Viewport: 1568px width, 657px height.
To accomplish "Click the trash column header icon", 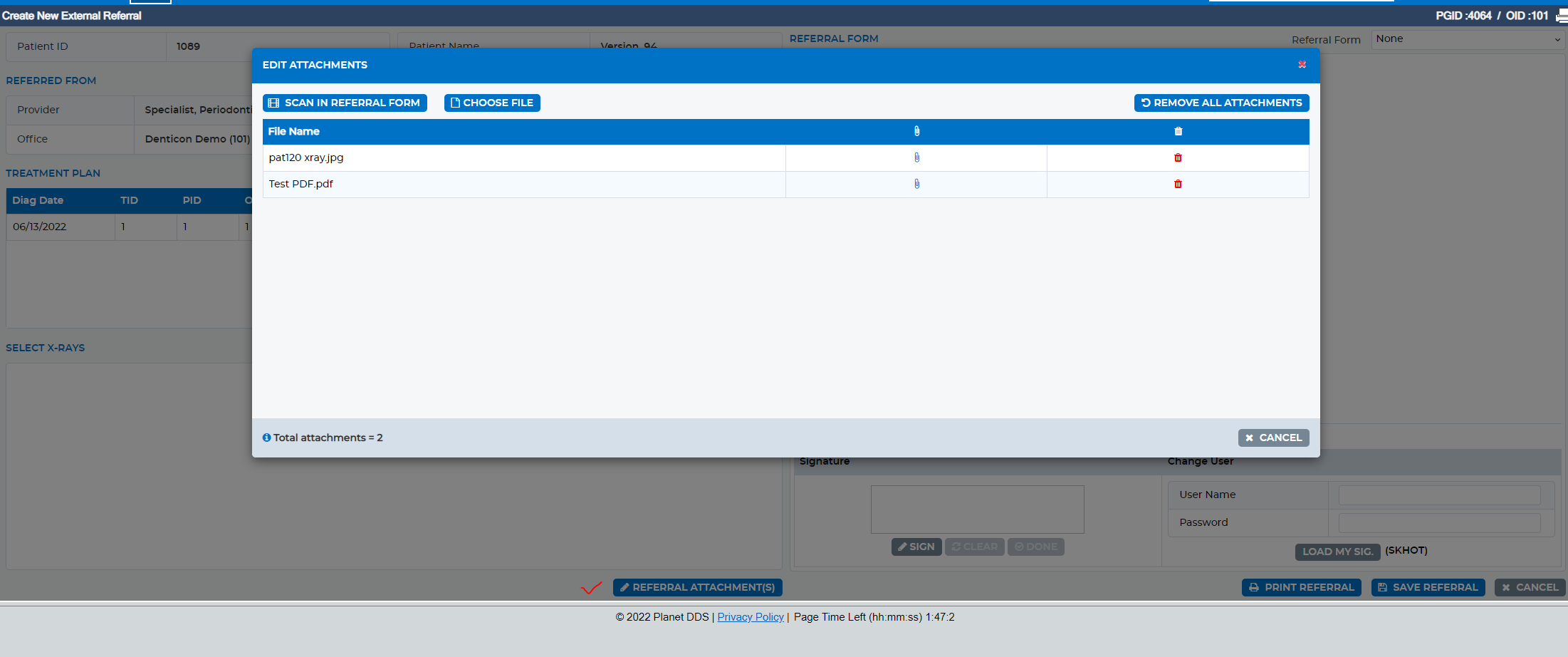I will [x=1178, y=131].
